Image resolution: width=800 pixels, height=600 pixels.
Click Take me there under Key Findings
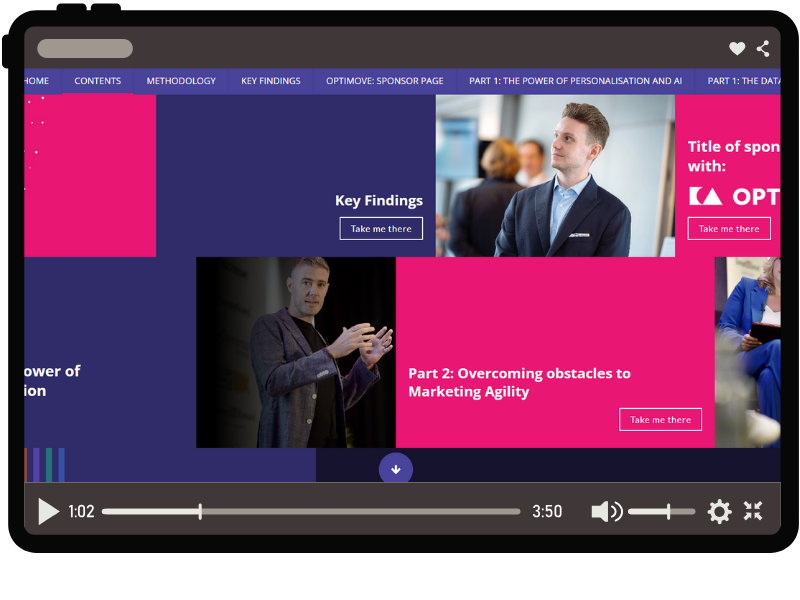click(x=381, y=229)
